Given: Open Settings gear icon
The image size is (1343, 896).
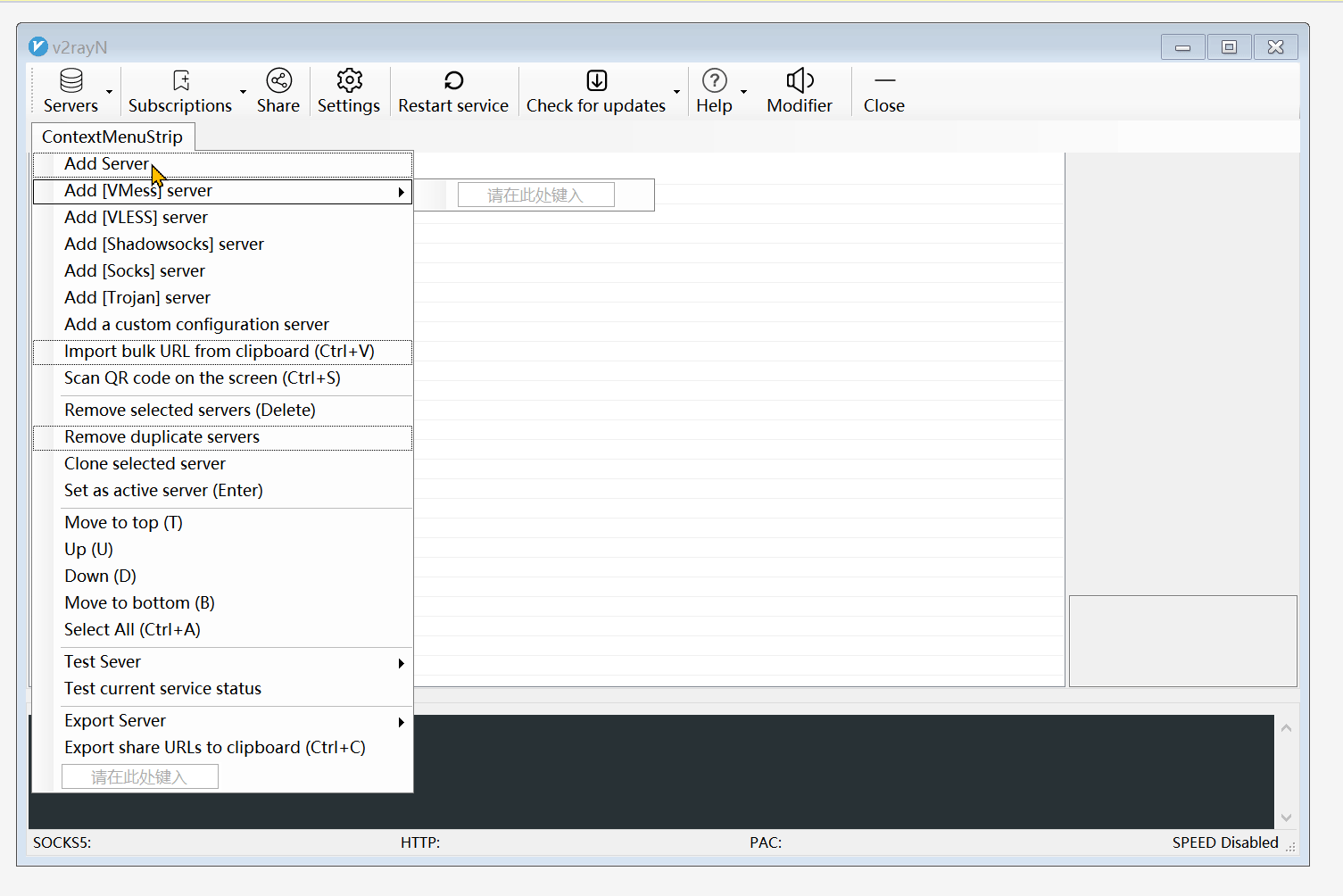Looking at the screenshot, I should [349, 81].
